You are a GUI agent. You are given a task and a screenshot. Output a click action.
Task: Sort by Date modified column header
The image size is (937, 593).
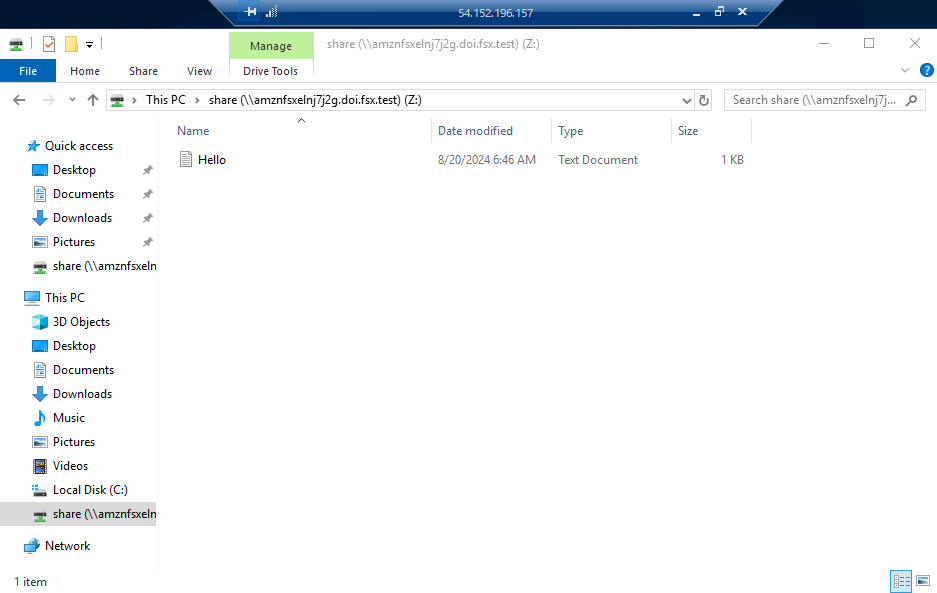(475, 131)
